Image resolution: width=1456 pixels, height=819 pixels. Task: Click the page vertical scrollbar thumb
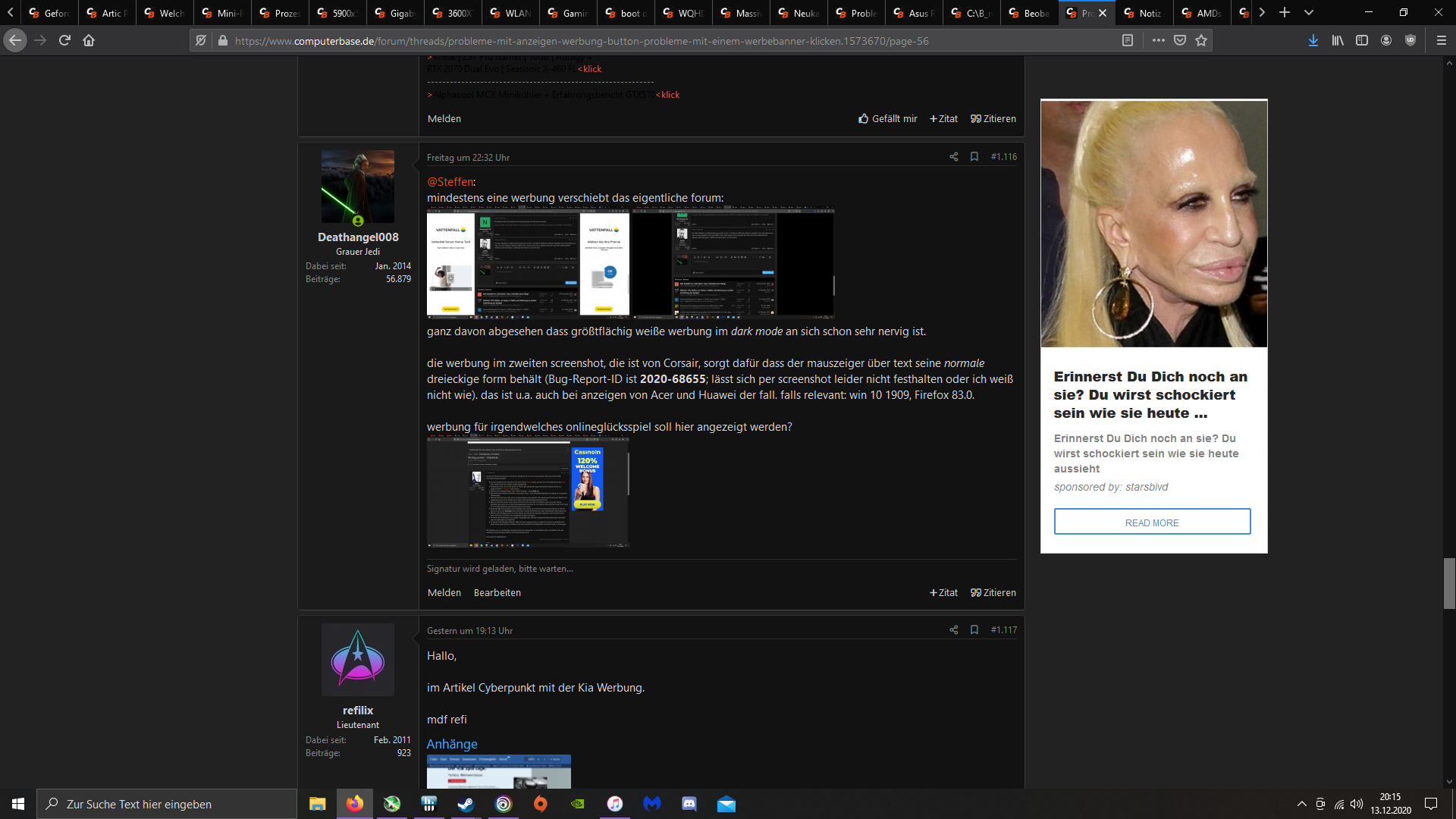click(1449, 583)
